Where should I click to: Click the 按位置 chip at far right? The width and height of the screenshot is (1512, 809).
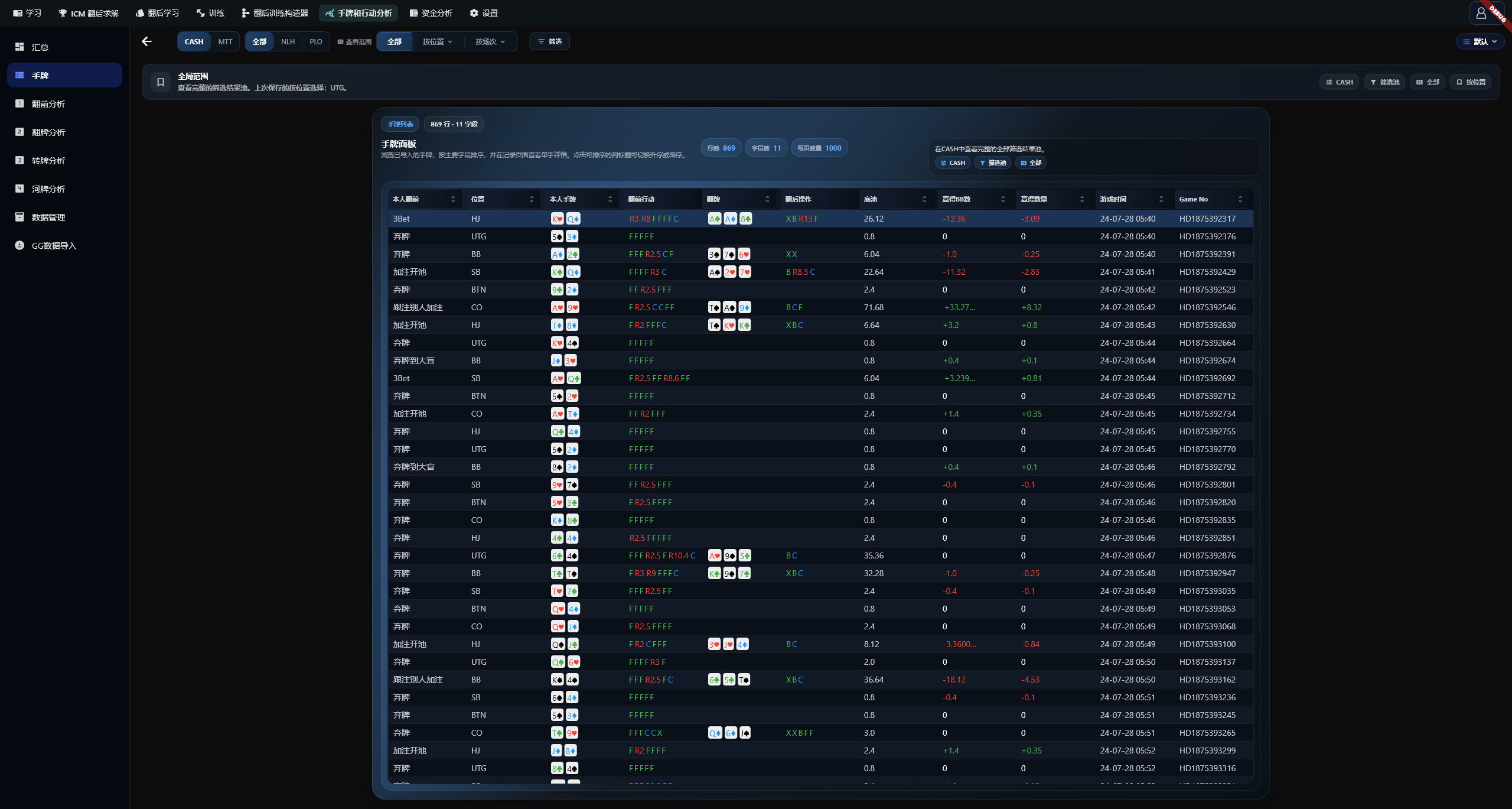pos(1471,82)
